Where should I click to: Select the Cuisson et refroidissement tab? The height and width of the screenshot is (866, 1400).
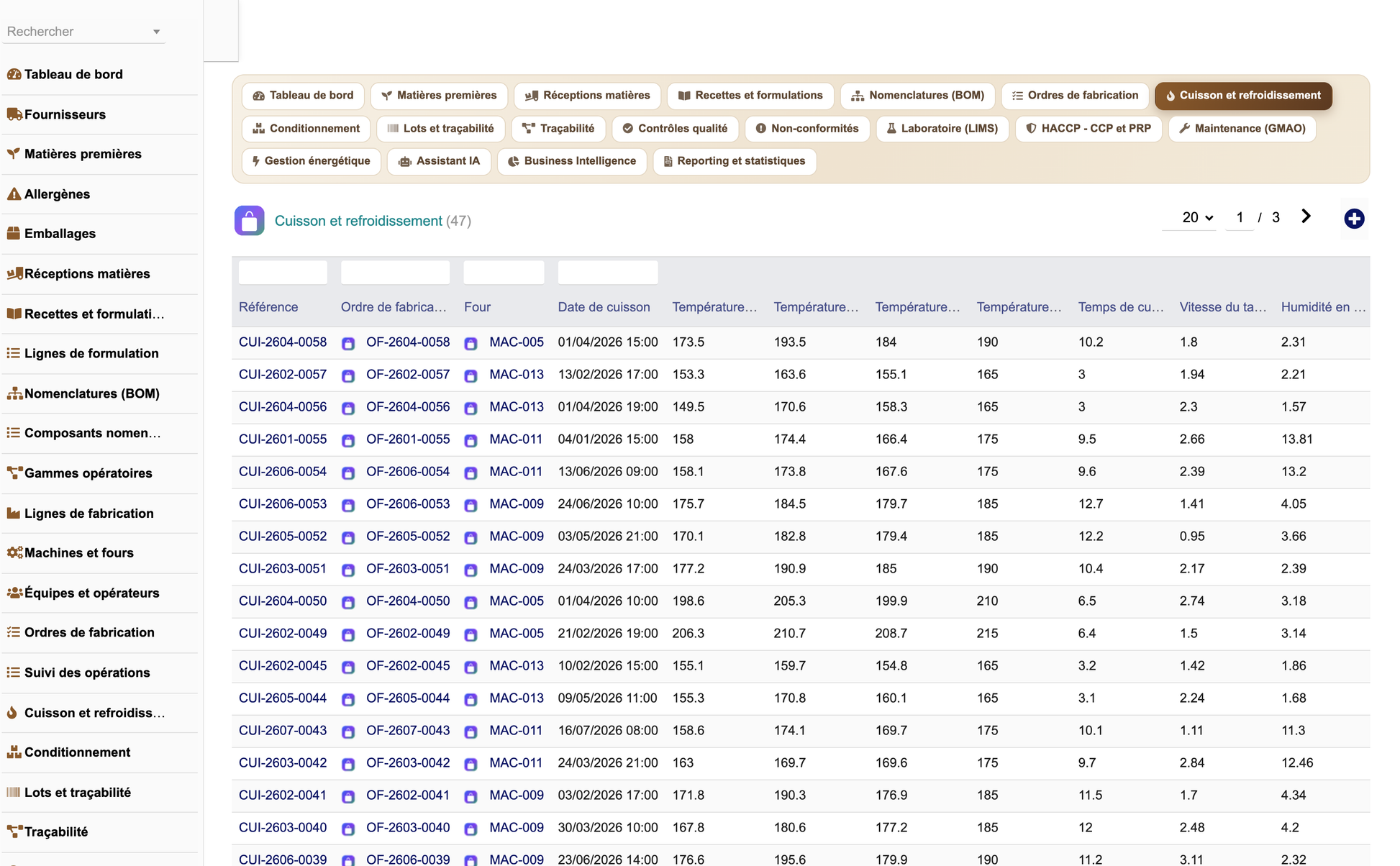click(1243, 96)
